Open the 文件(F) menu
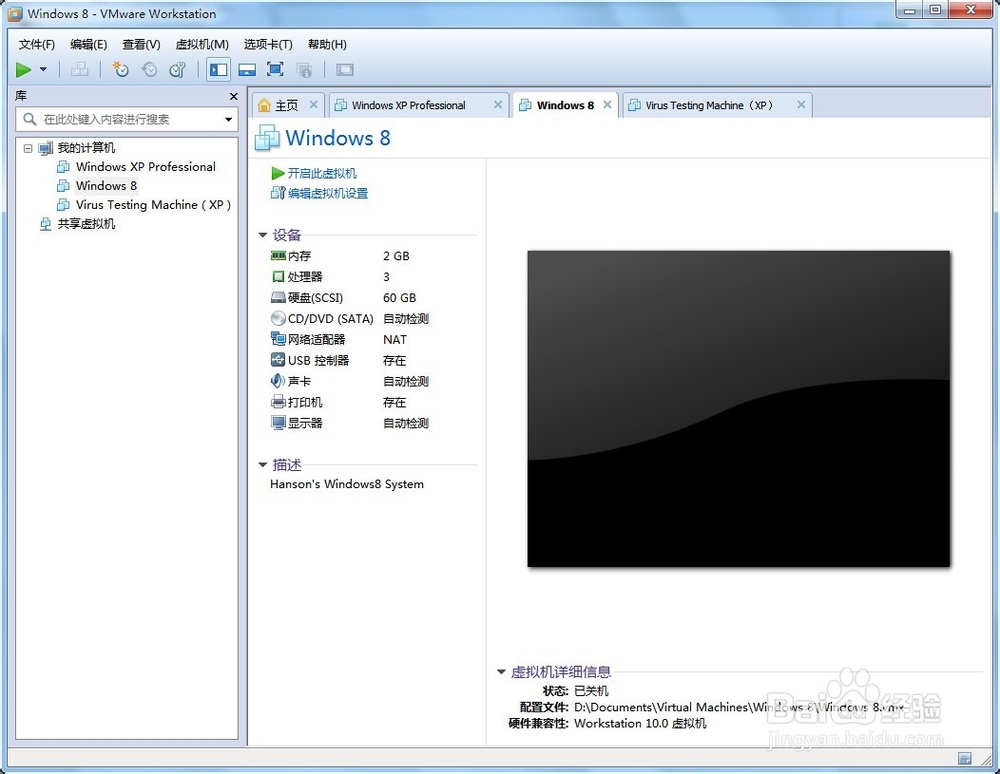Viewport: 1000px width, 774px height. coord(37,45)
